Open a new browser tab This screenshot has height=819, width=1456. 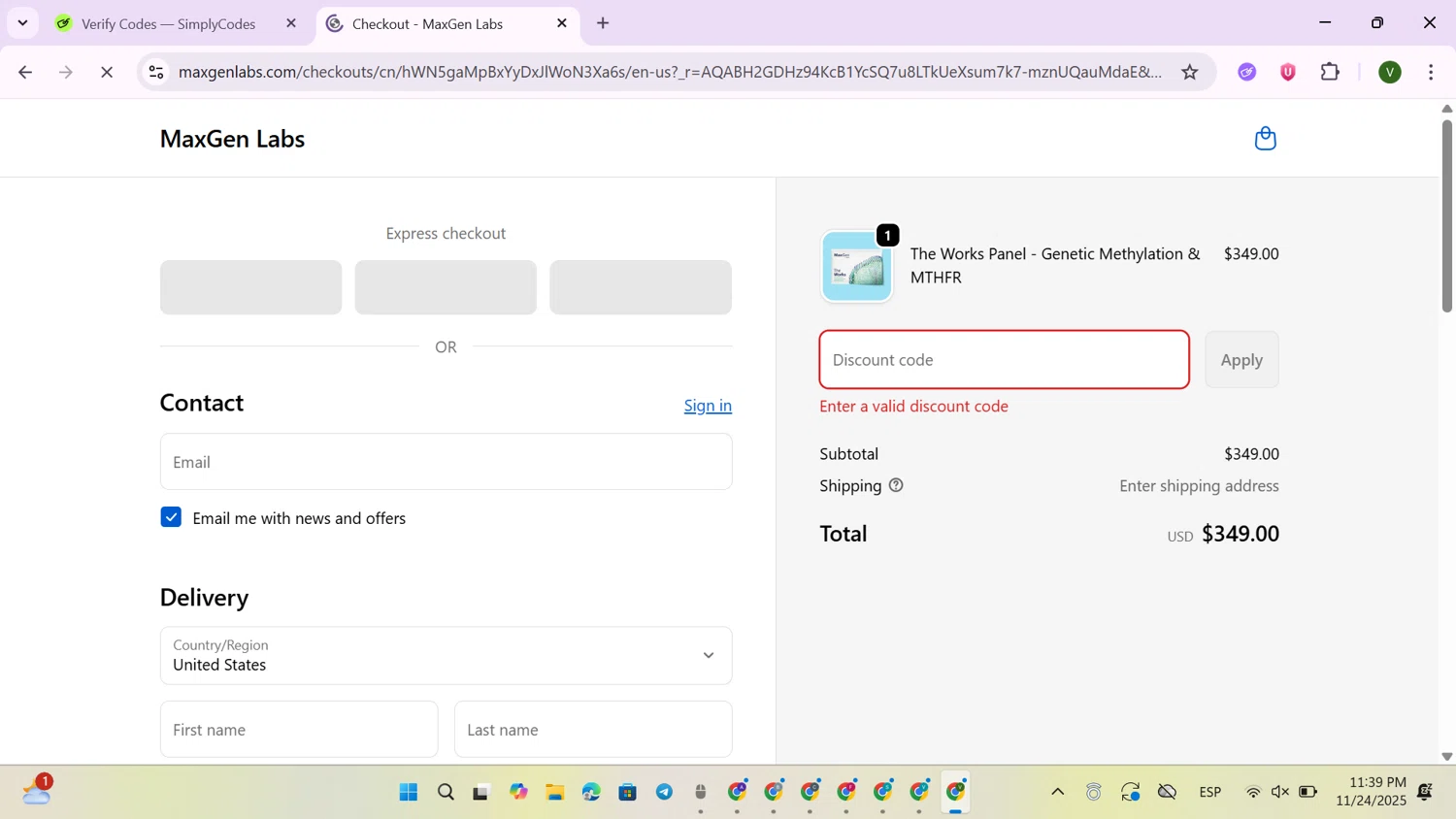(603, 23)
